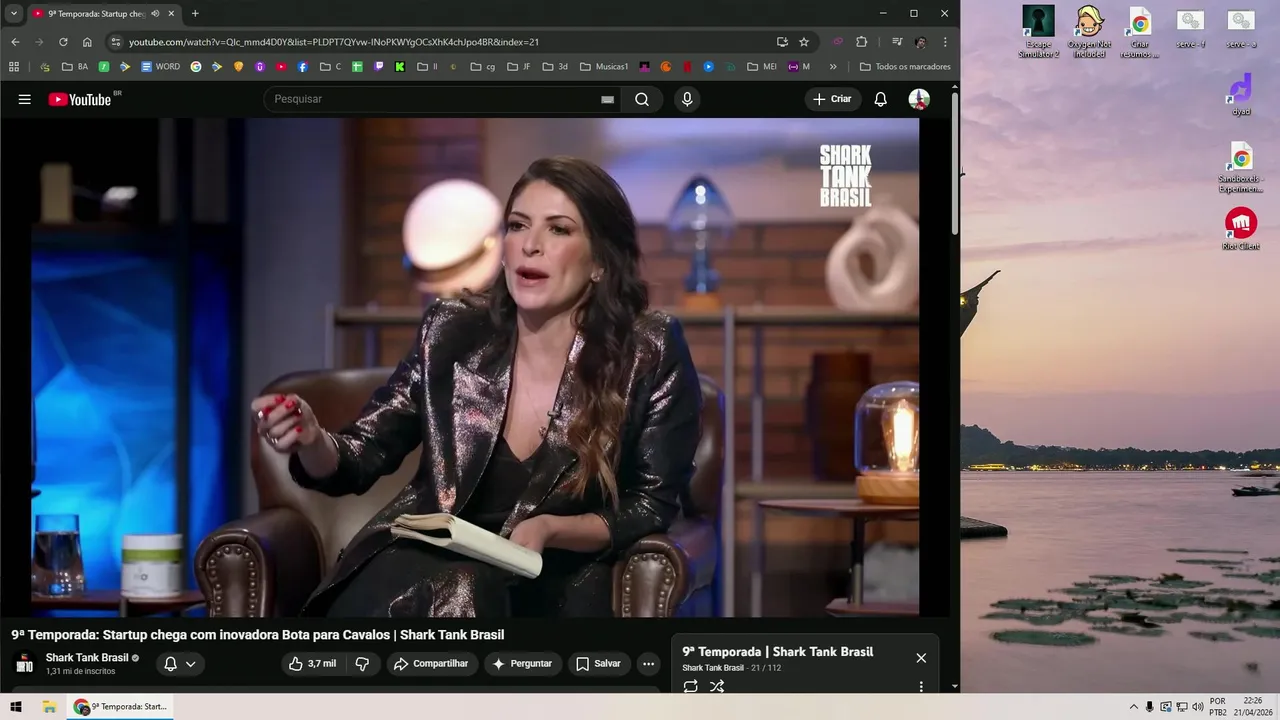Install app icon in address bar
Screen dimensions: 1280x720
point(782,42)
